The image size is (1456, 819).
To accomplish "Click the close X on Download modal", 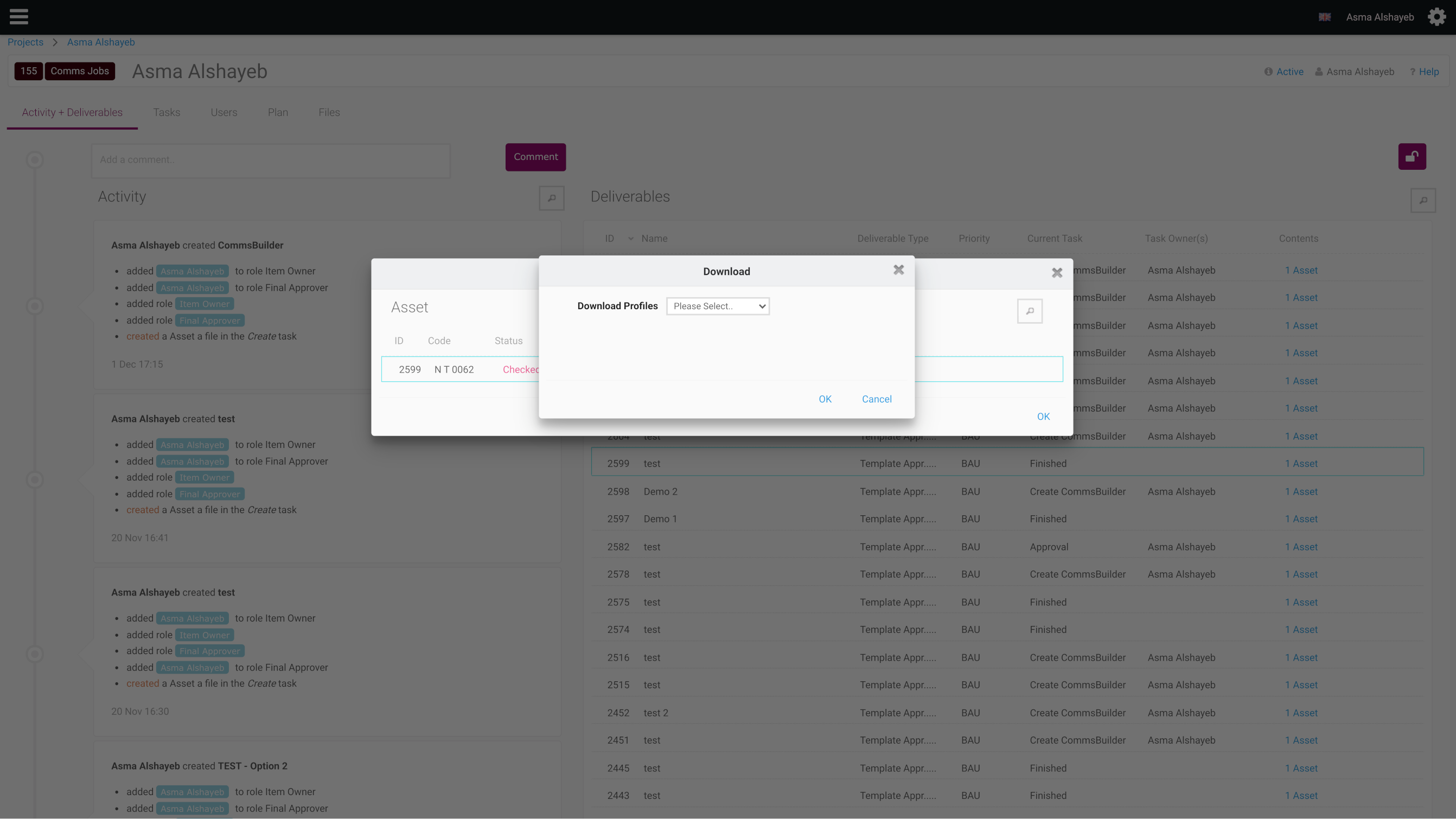I will [898, 270].
